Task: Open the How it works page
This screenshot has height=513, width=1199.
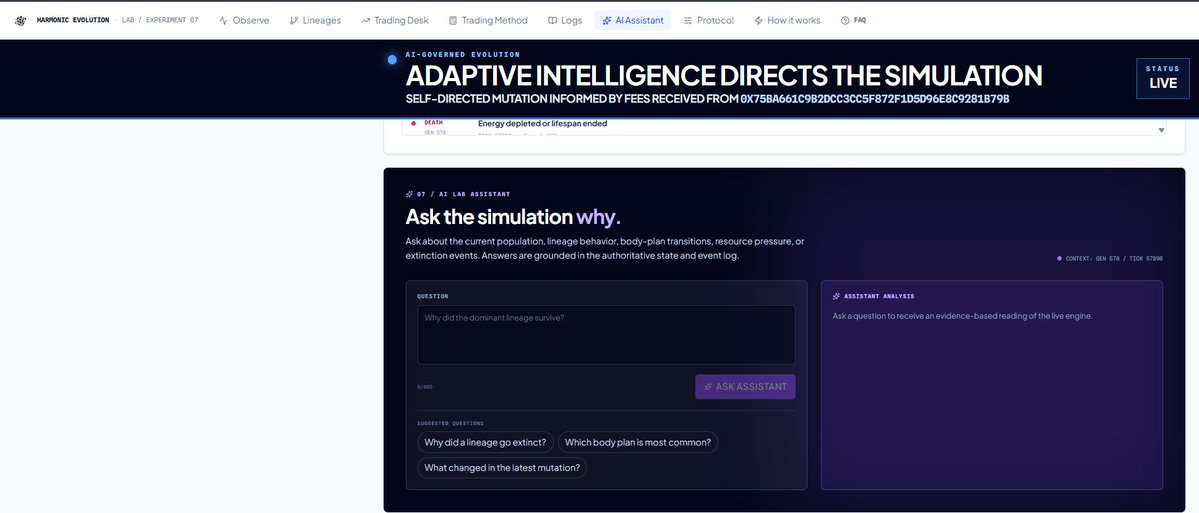Action: click(787, 21)
